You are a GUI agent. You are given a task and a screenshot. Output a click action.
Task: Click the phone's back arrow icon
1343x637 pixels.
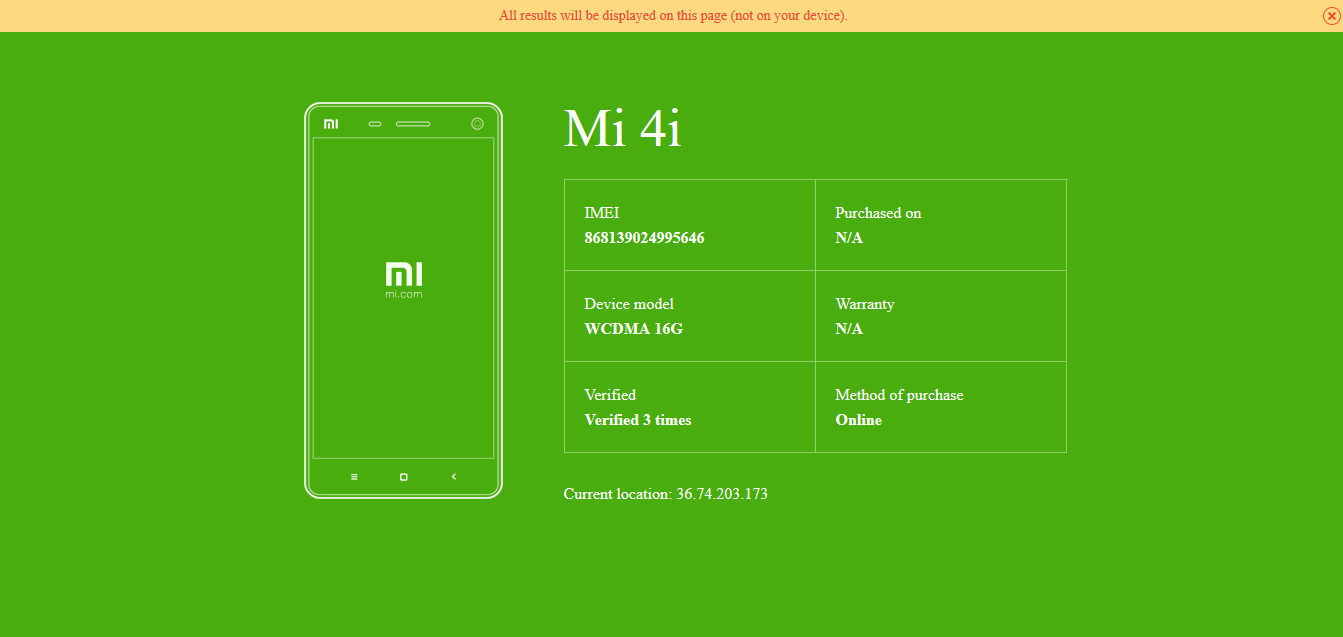[454, 477]
